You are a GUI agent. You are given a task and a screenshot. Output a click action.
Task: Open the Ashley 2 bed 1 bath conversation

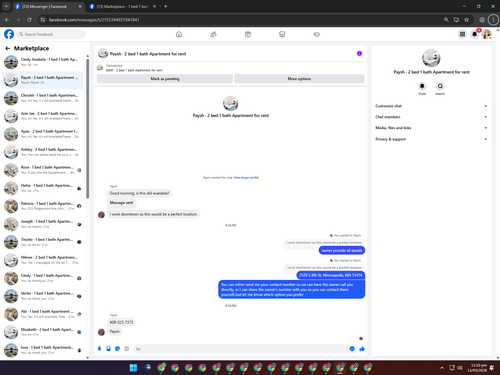[43, 152]
